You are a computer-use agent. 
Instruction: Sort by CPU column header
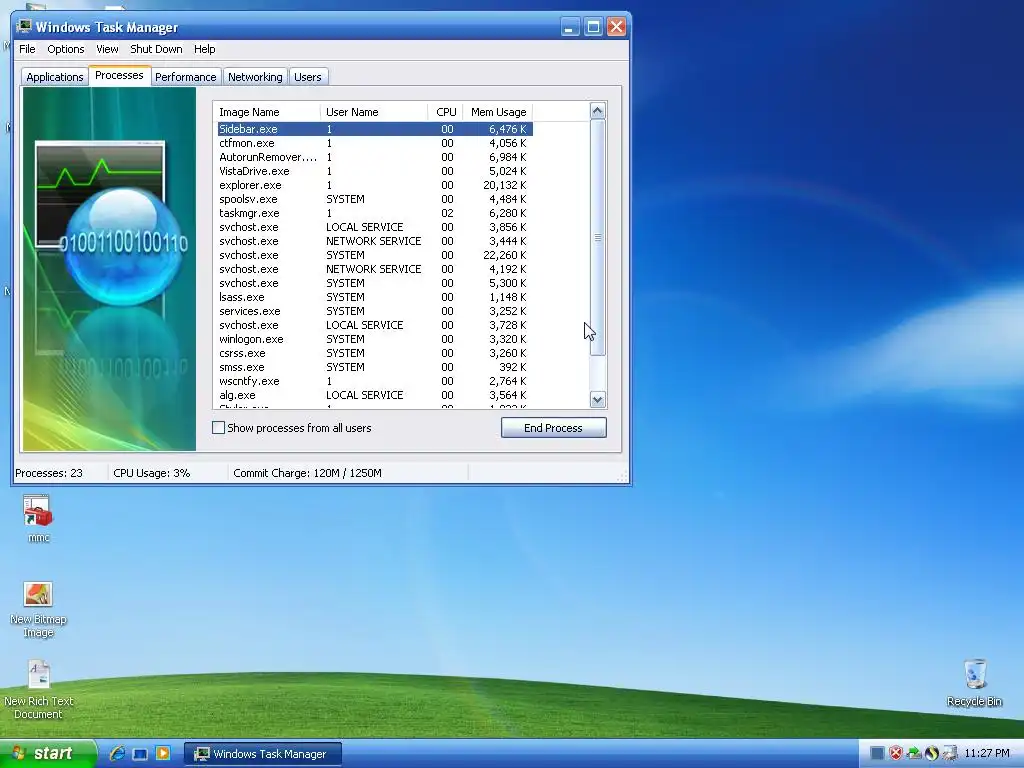[445, 112]
